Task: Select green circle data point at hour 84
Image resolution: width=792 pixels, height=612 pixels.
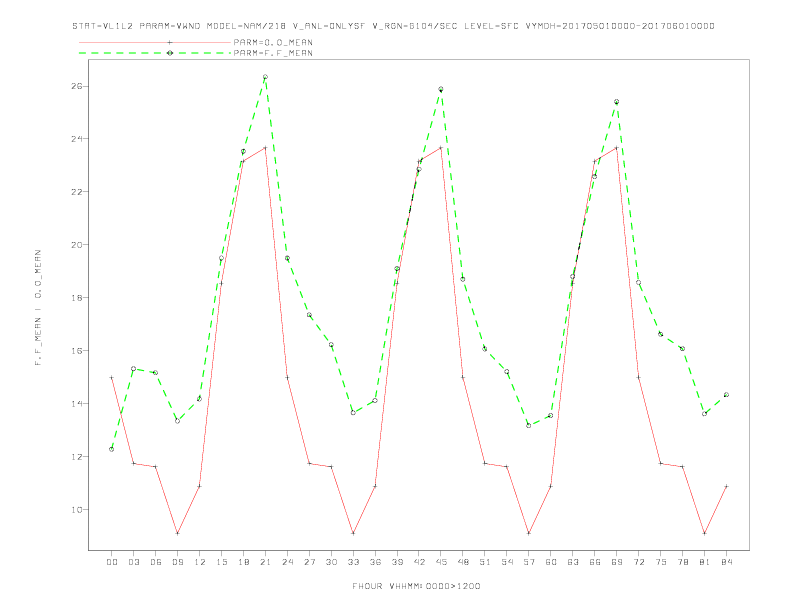Action: click(726, 395)
